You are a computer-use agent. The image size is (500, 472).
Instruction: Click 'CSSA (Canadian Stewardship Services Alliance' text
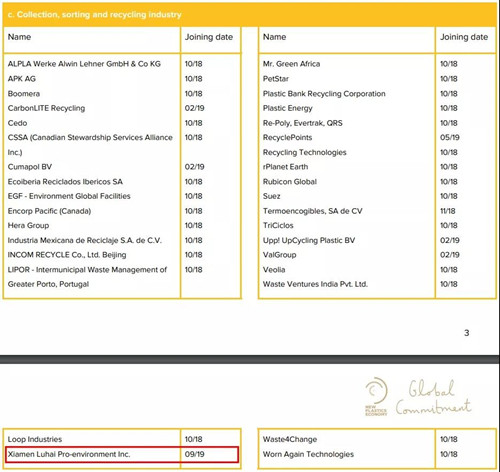(90, 138)
